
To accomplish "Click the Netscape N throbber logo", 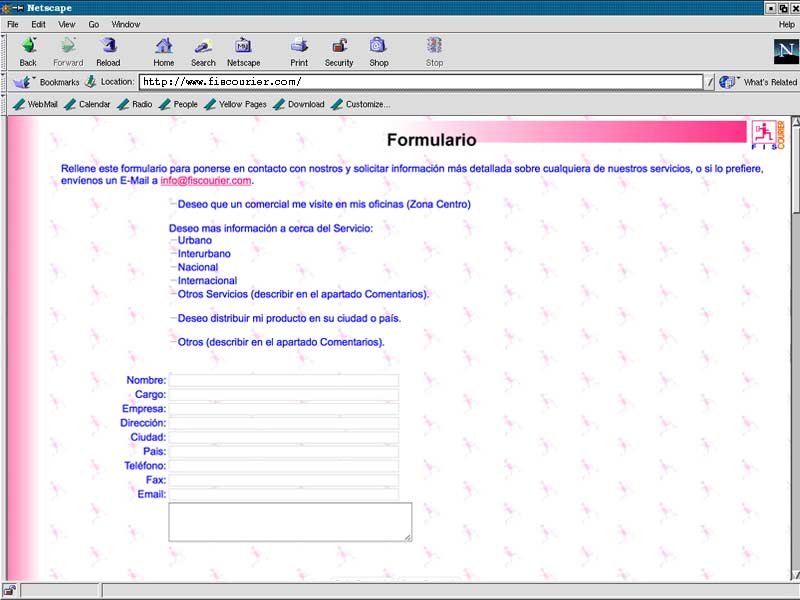I will [x=786, y=51].
